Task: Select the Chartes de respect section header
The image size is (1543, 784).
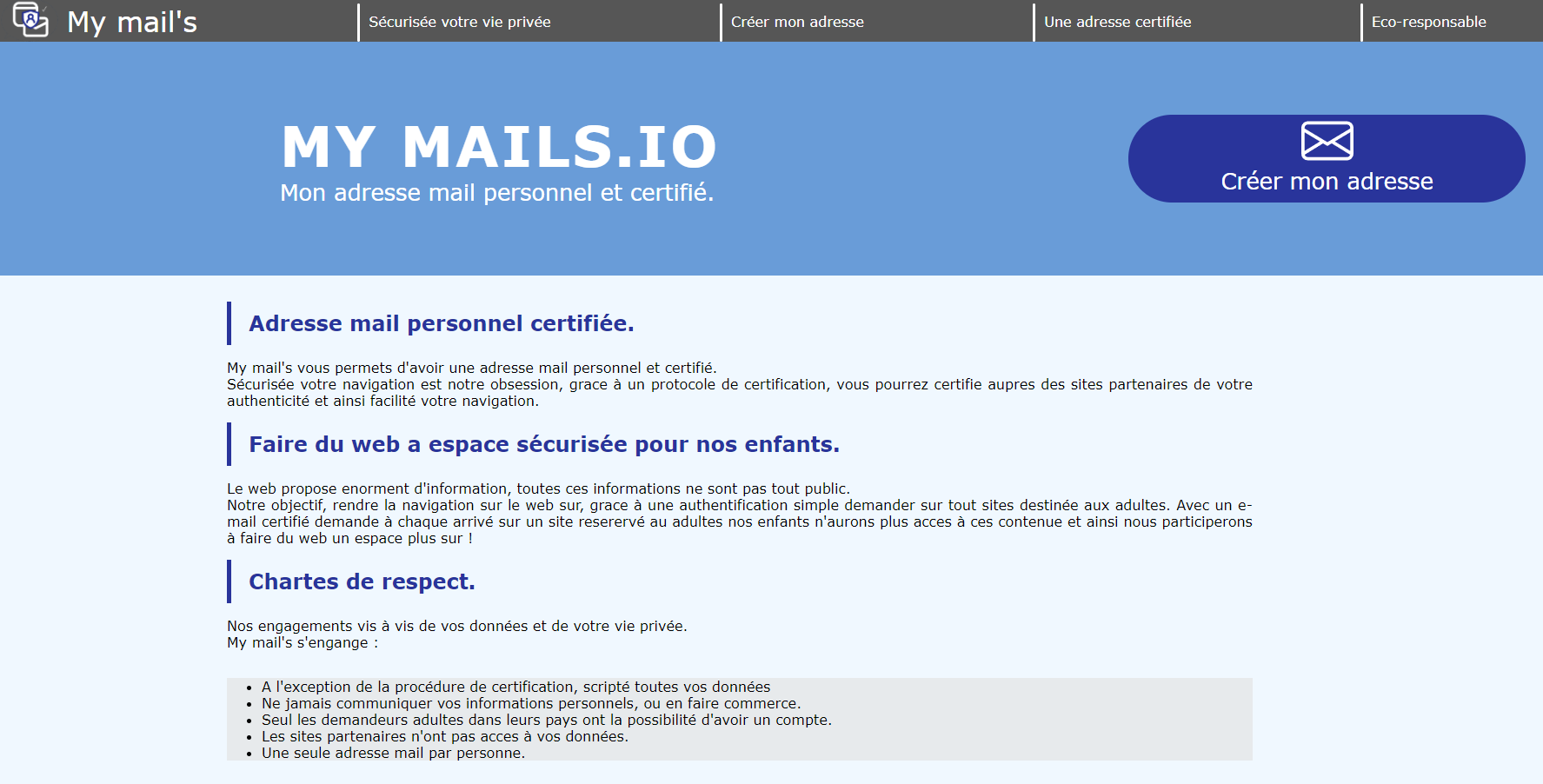Action: pyautogui.click(x=362, y=581)
